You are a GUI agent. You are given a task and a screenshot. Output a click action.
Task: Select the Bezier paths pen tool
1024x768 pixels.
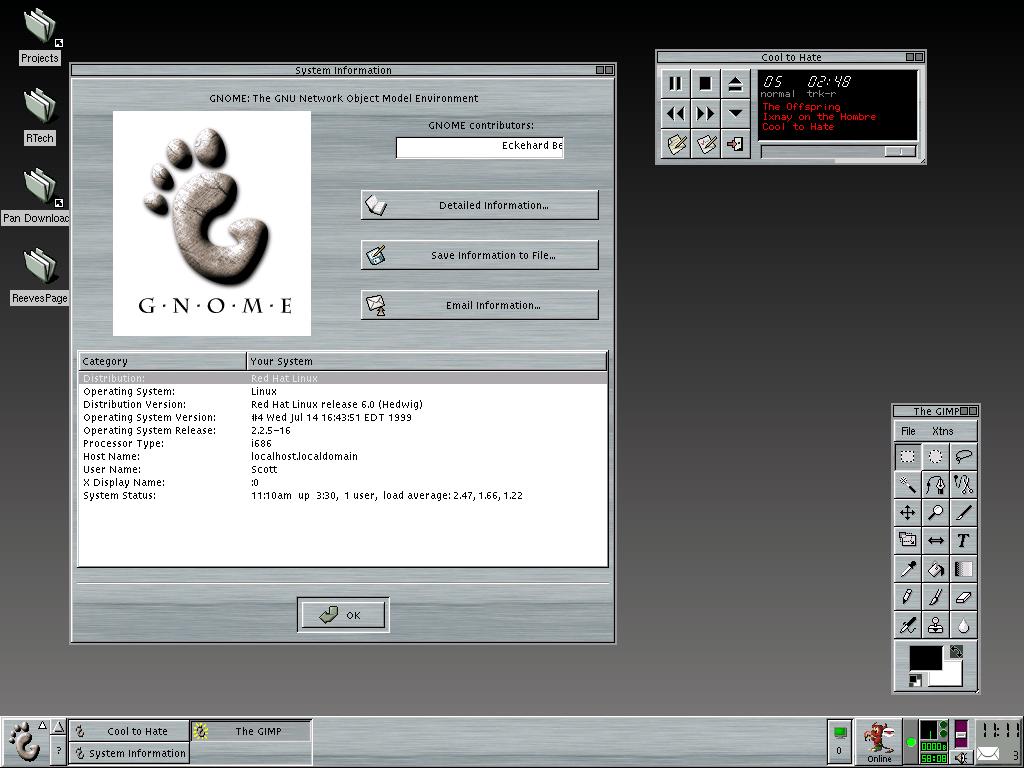coord(935,485)
